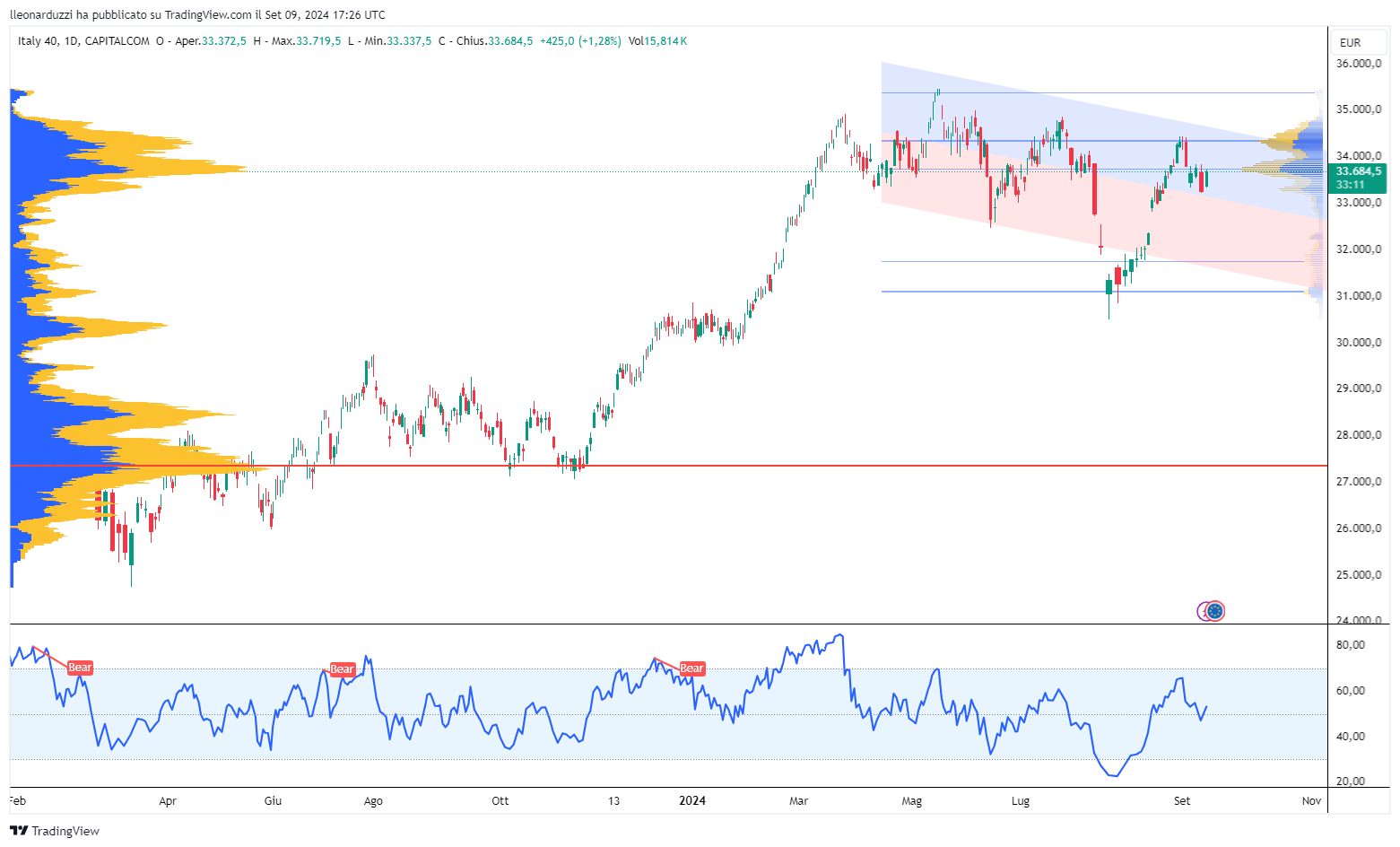This screenshot has width=1400, height=847.
Task: Click the RSI 20,00 scale label
Action: (x=1350, y=782)
